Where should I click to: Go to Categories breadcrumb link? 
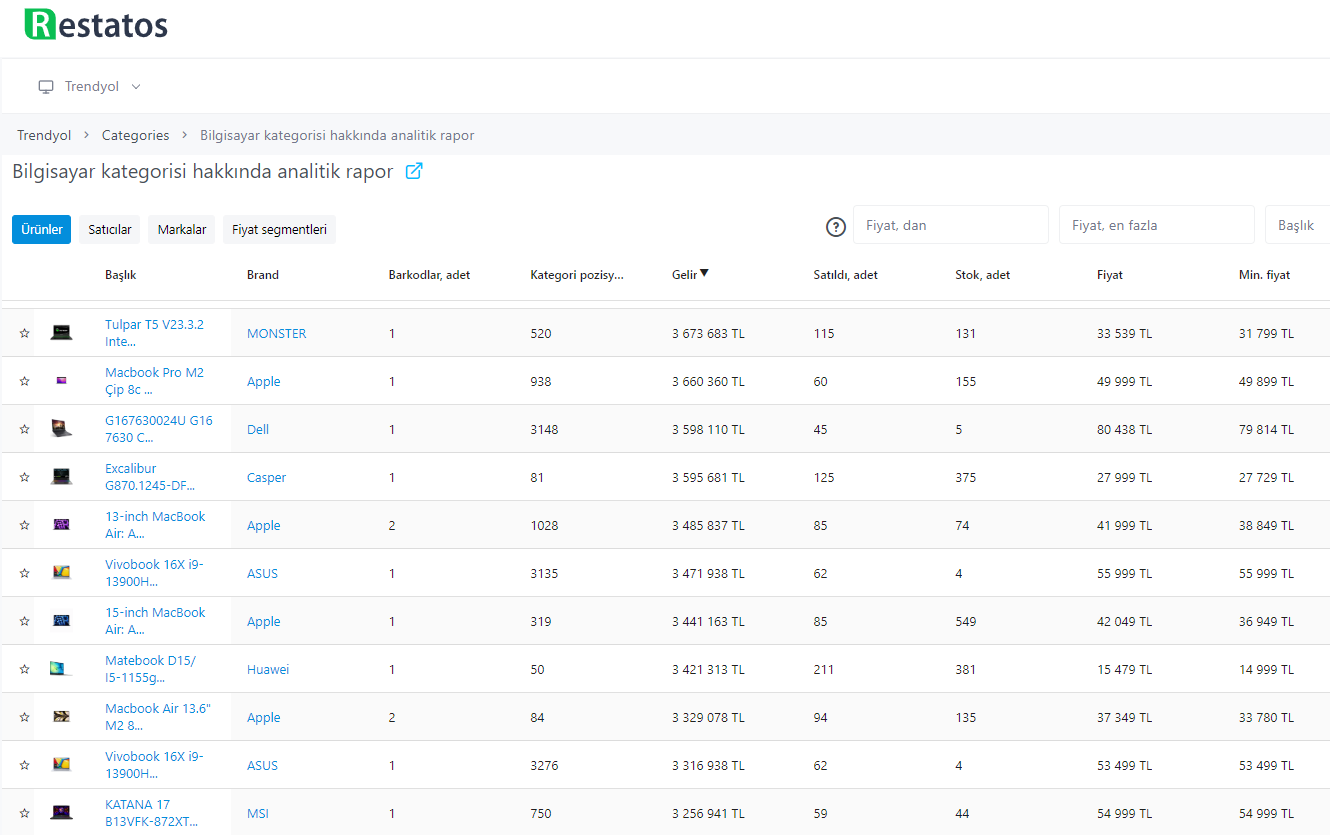[136, 135]
